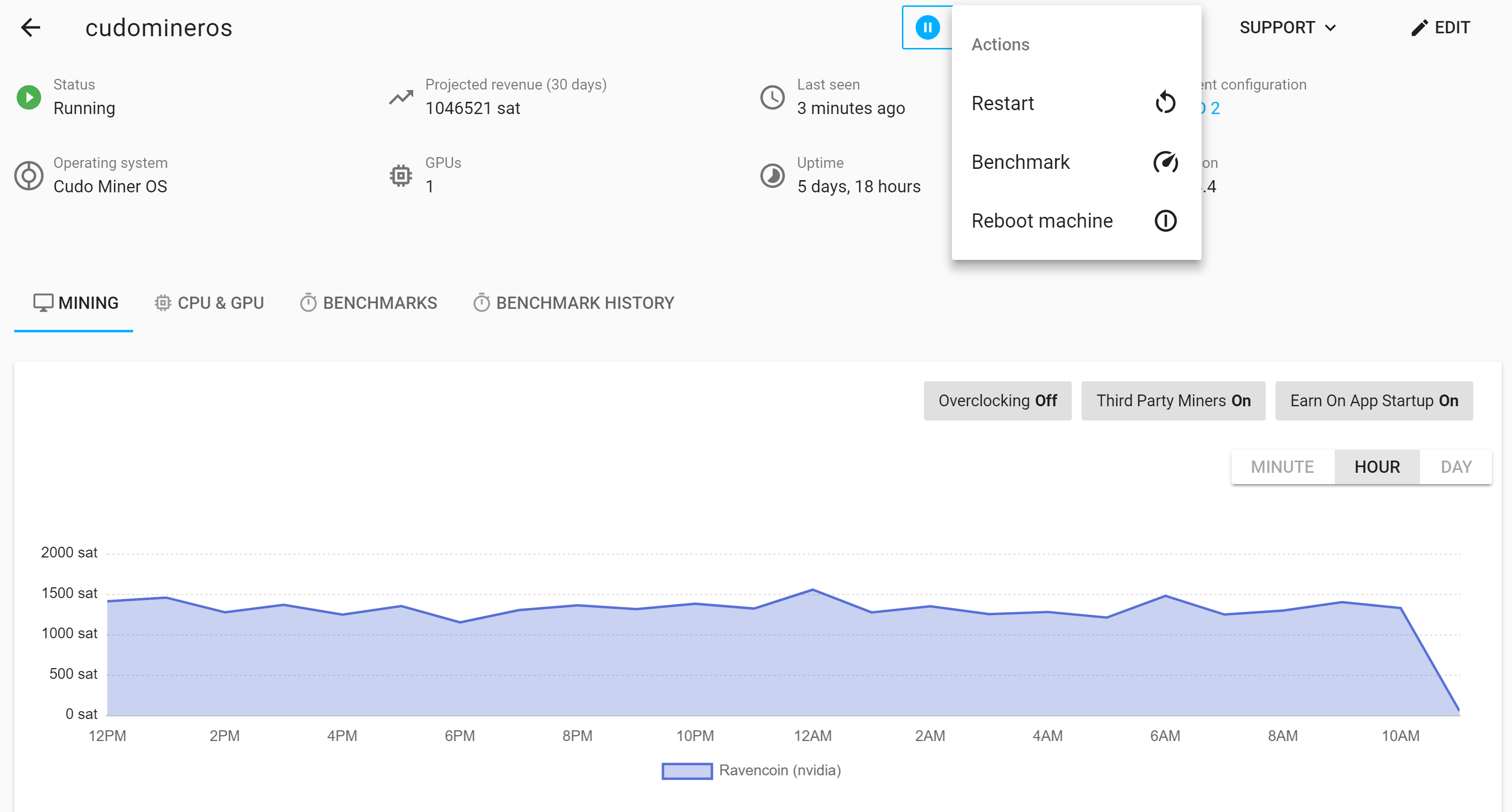Viewport: 1512px width, 812px height.
Task: Expand the SUPPORT dropdown
Action: (1287, 27)
